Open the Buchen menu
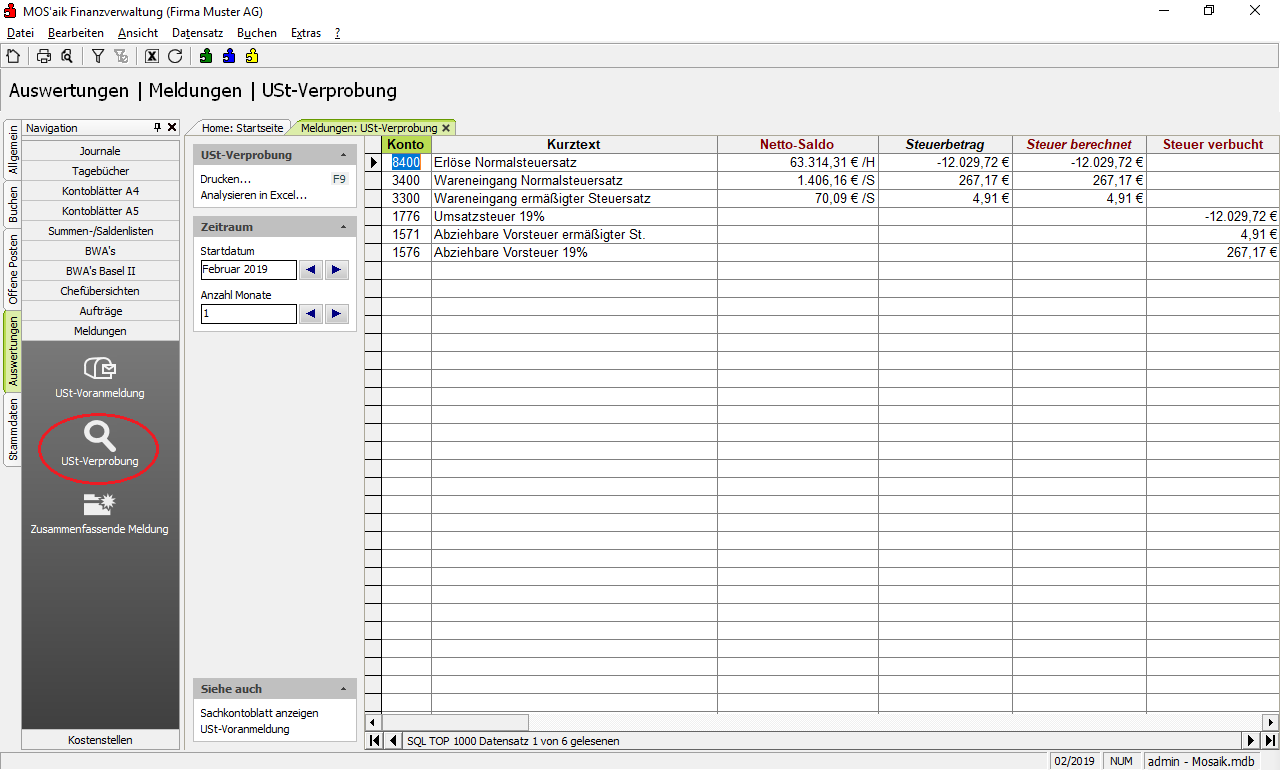This screenshot has height=770, width=1280. point(256,33)
